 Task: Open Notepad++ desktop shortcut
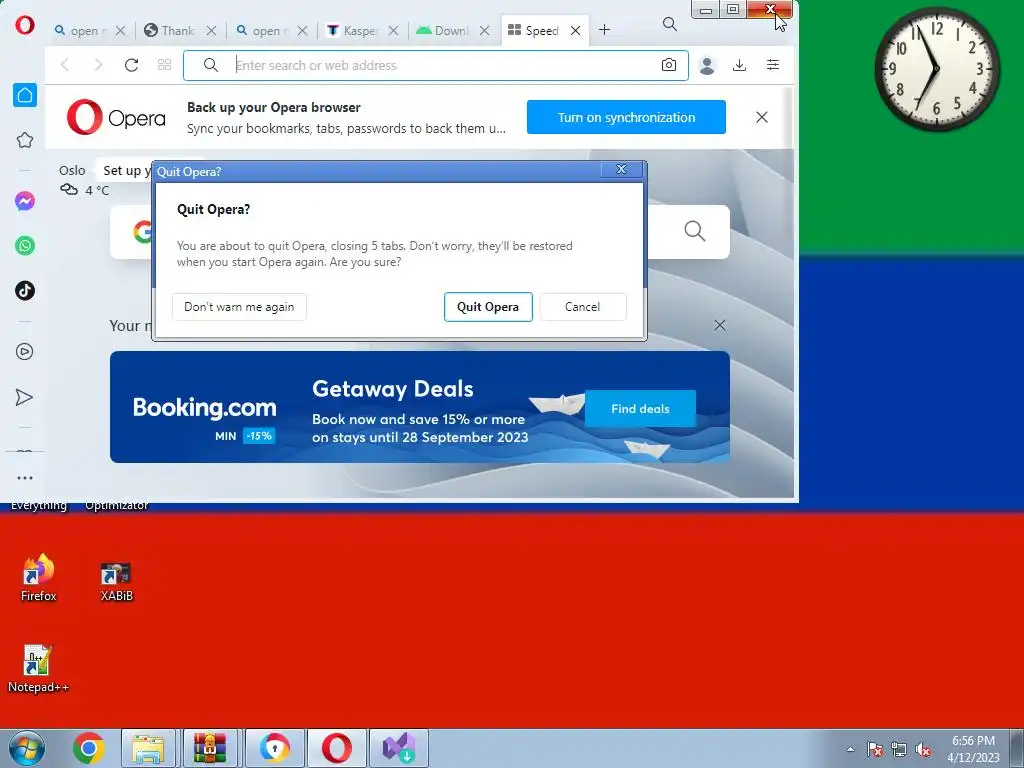click(x=38, y=669)
